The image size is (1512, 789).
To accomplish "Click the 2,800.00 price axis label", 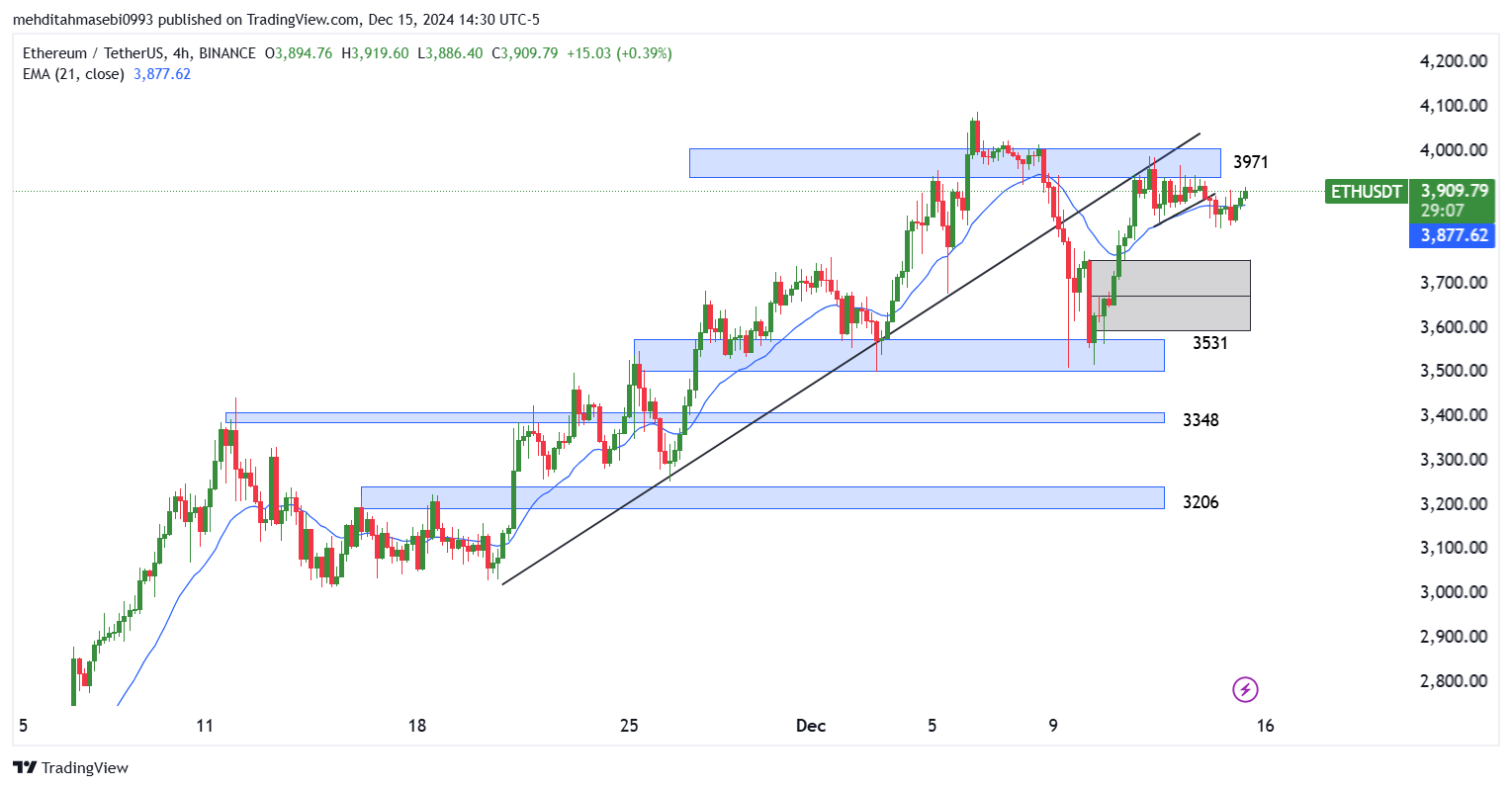I will tap(1454, 681).
